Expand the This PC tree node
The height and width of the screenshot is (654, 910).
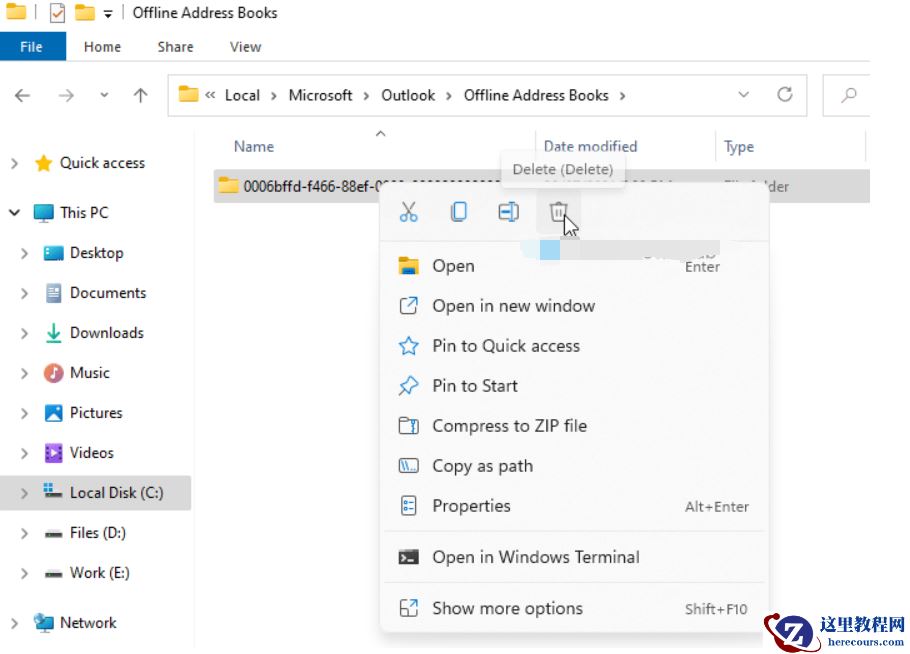pos(16,212)
